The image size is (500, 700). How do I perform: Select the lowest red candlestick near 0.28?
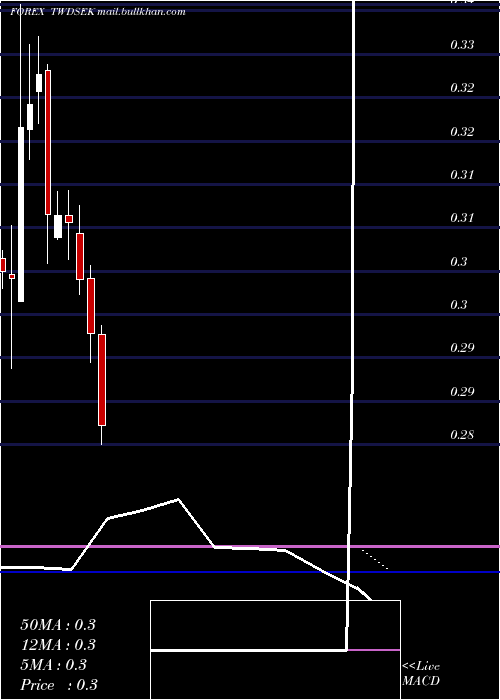point(102,380)
